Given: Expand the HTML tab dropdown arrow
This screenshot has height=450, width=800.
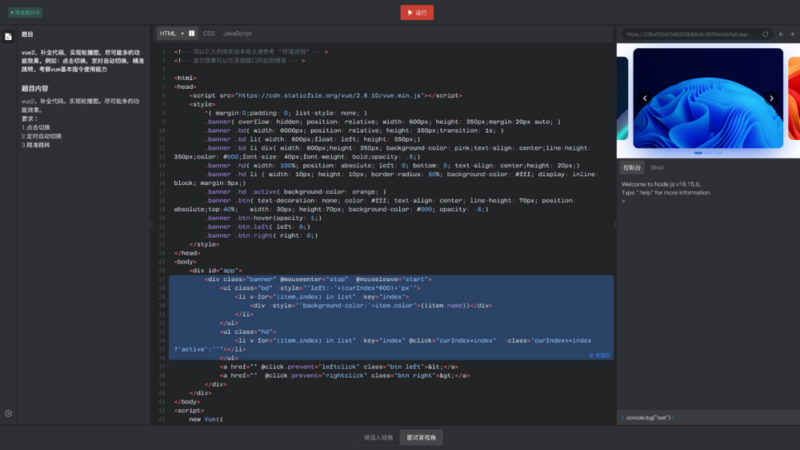Looking at the screenshot, I should point(181,33).
